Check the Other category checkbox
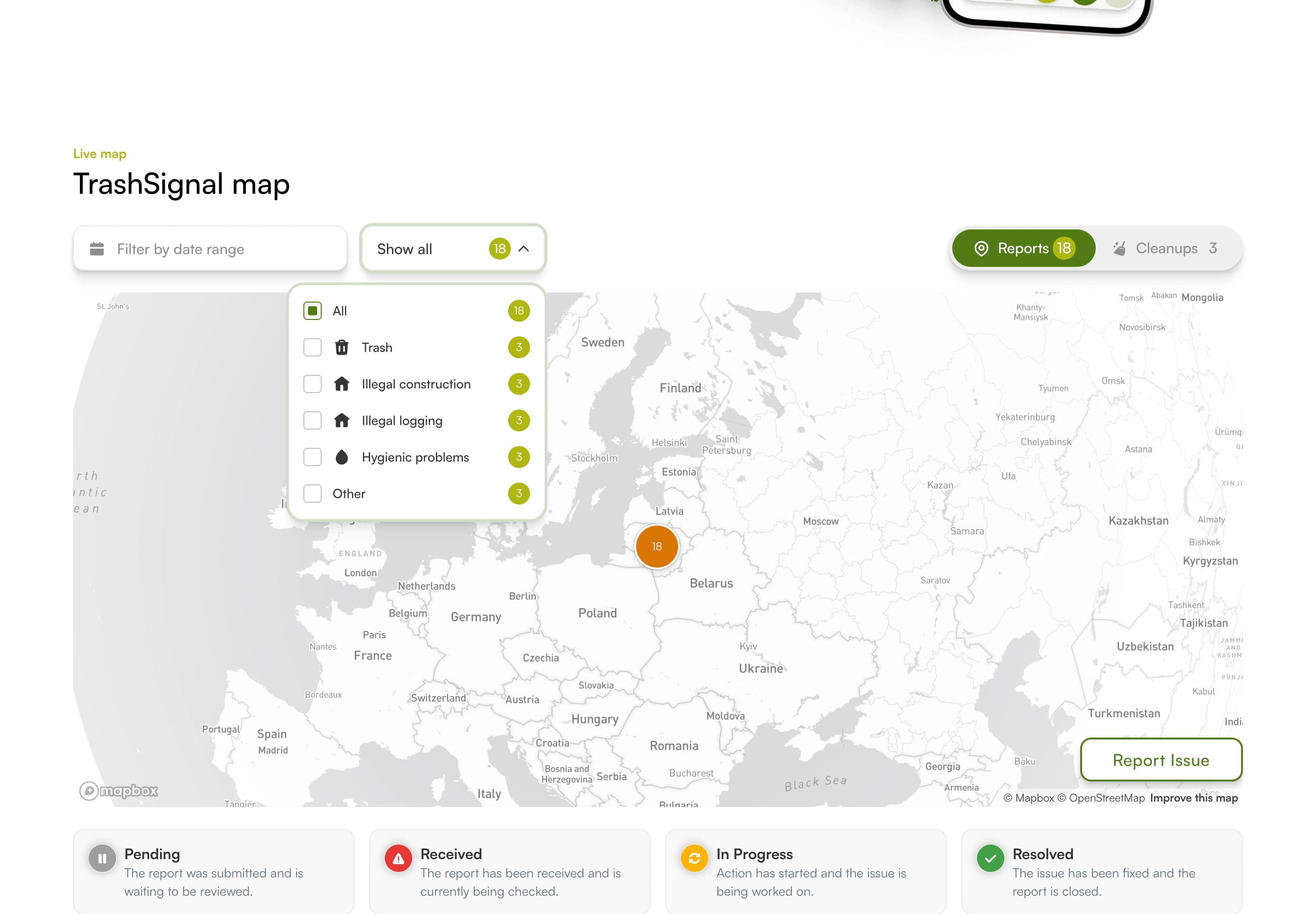 (x=312, y=494)
